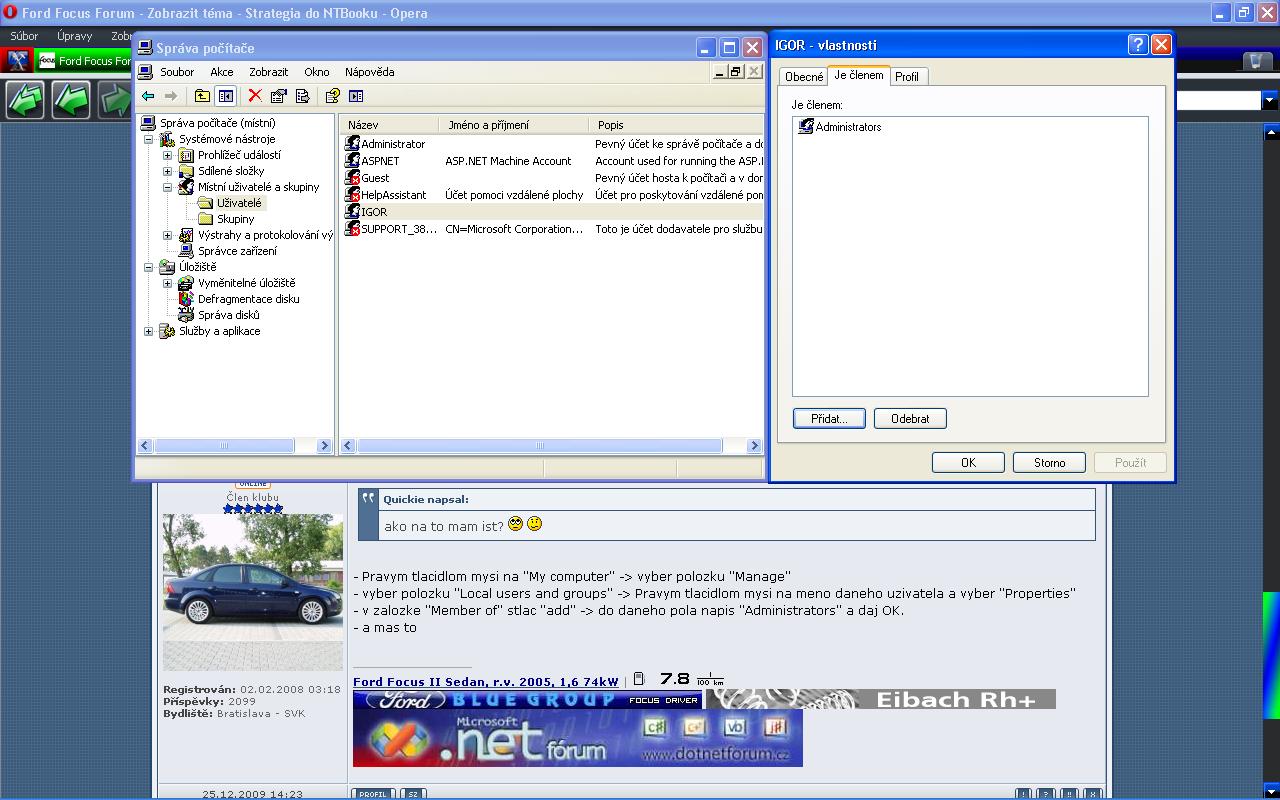Switch to the Obecné tab
This screenshot has height=800, width=1280.
pos(804,77)
